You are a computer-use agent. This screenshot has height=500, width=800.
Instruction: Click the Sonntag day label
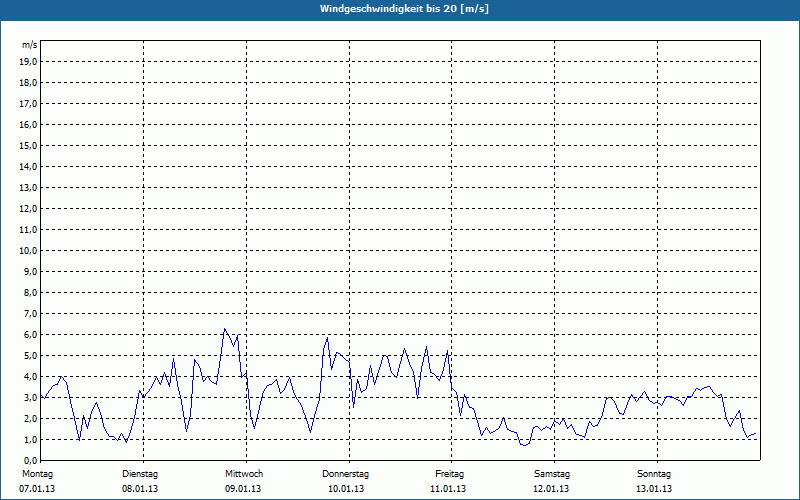[654, 474]
